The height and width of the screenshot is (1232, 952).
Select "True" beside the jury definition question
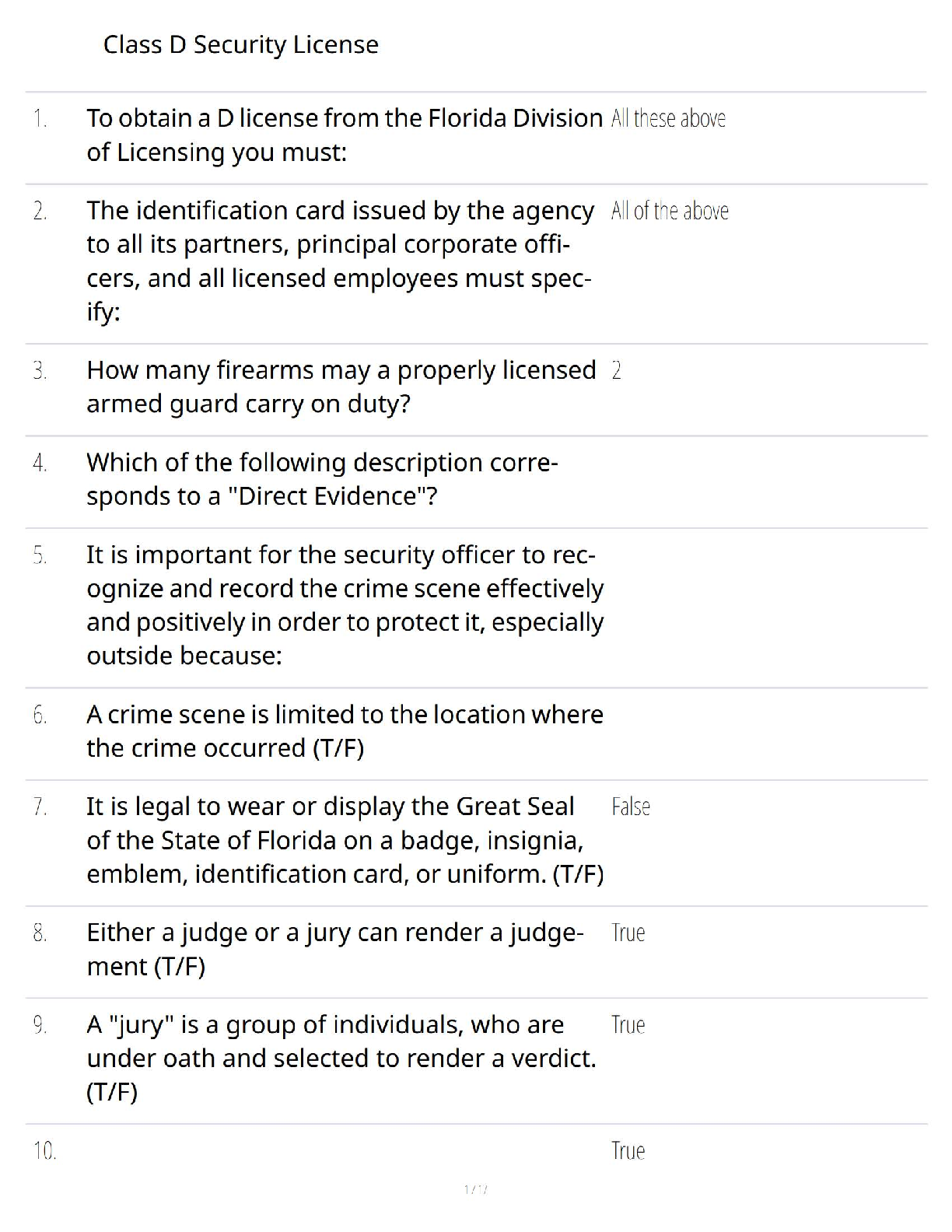pyautogui.click(x=628, y=1025)
